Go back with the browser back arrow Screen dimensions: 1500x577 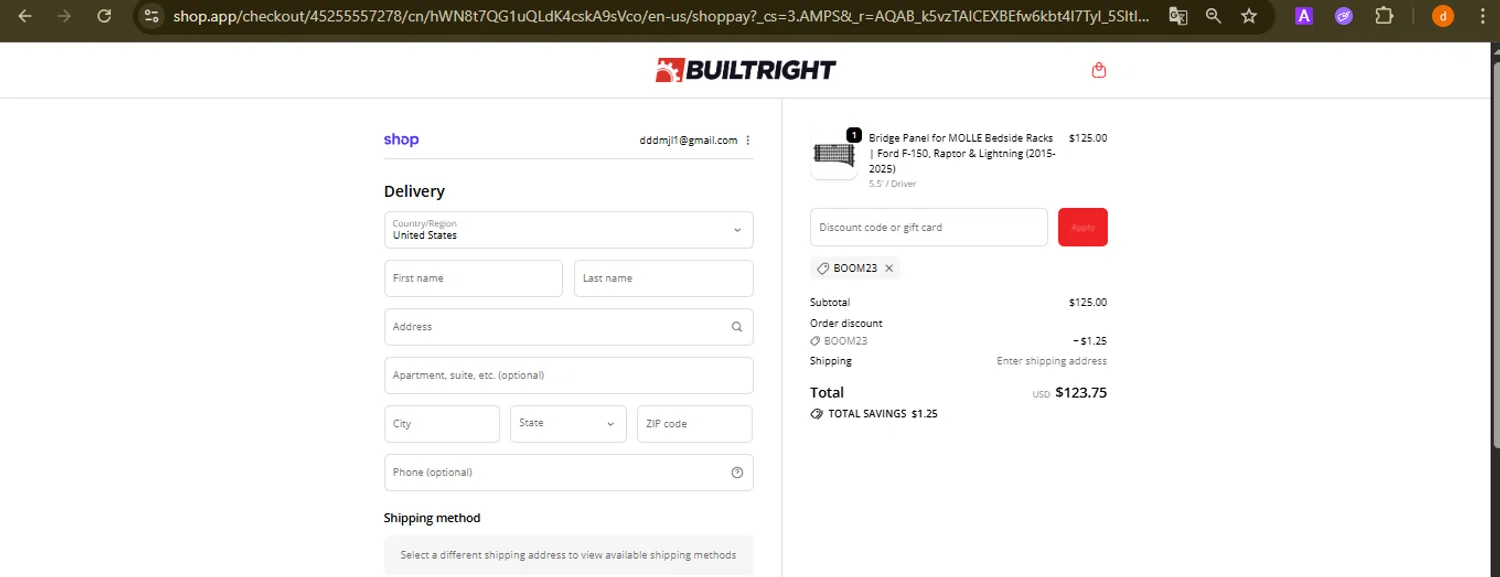(x=25, y=16)
